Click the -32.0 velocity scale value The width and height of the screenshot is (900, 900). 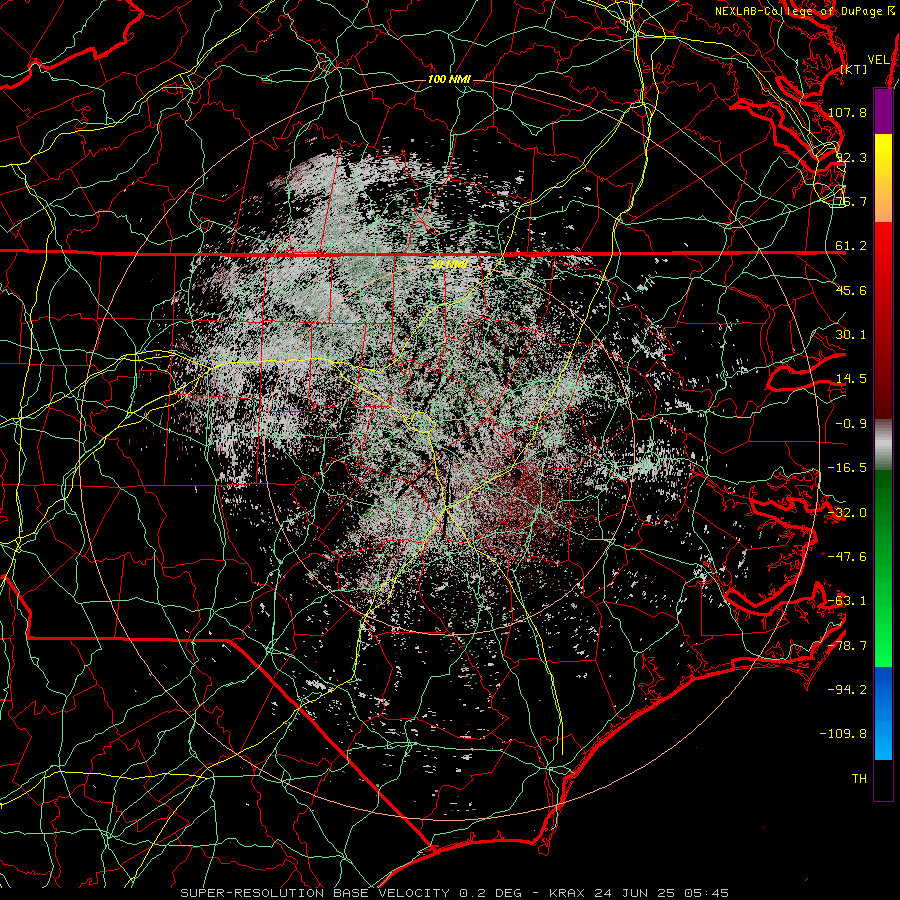coord(847,513)
